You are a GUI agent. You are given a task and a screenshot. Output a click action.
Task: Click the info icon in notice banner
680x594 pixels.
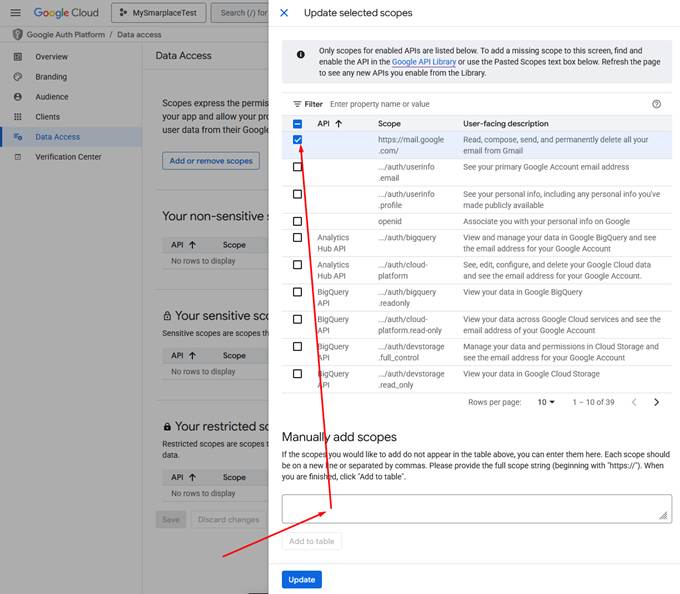[301, 54]
